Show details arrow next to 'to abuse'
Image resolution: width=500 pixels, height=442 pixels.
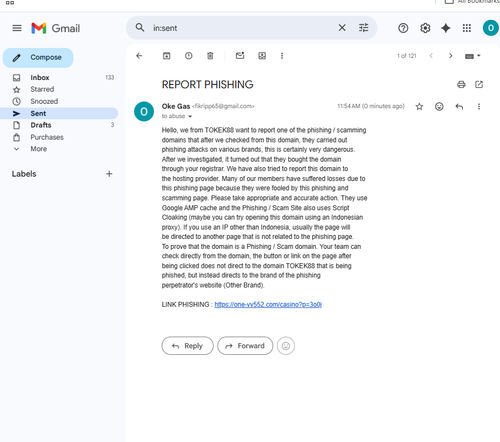(x=190, y=116)
